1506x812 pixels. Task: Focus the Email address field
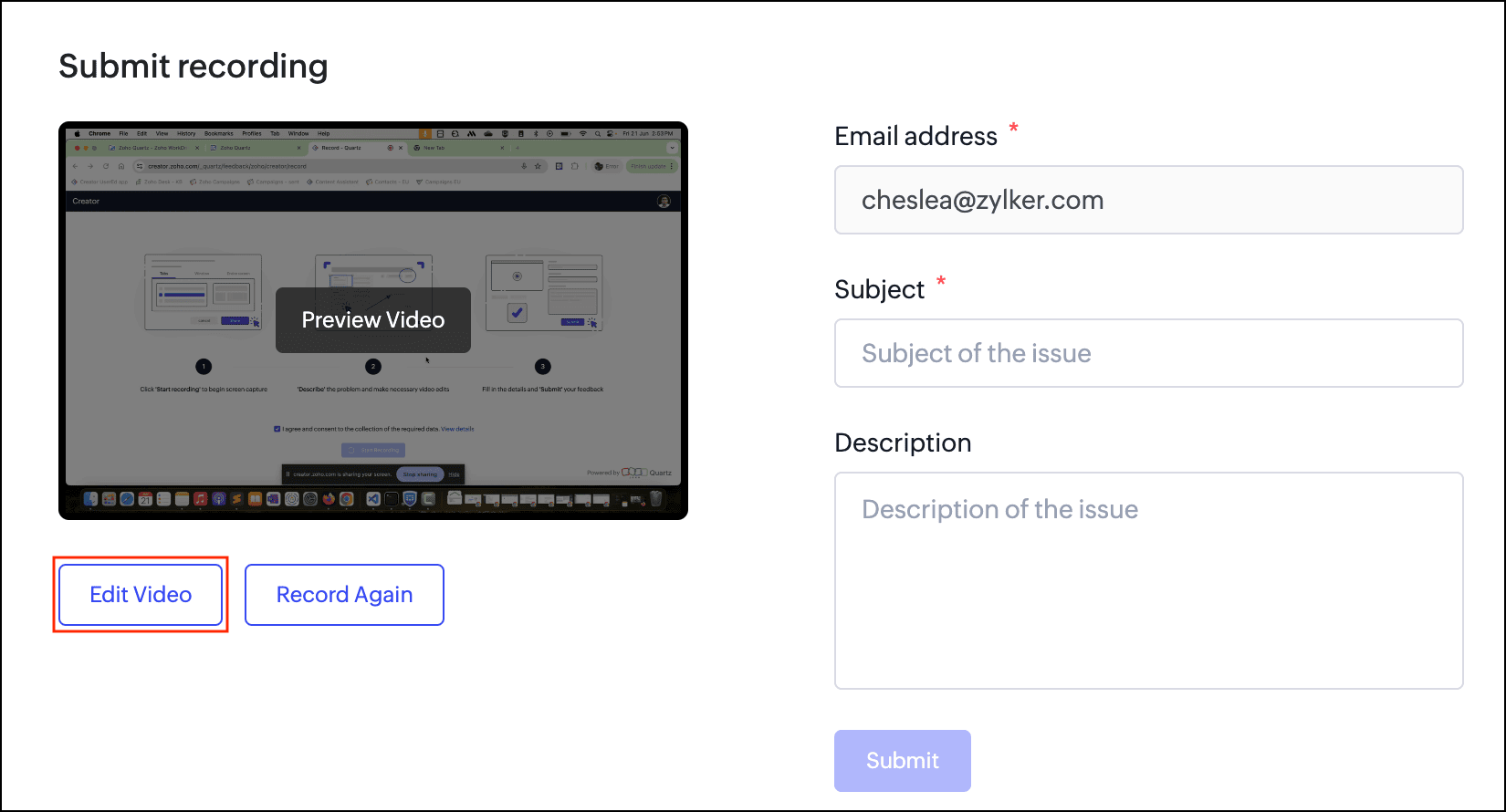click(1148, 200)
